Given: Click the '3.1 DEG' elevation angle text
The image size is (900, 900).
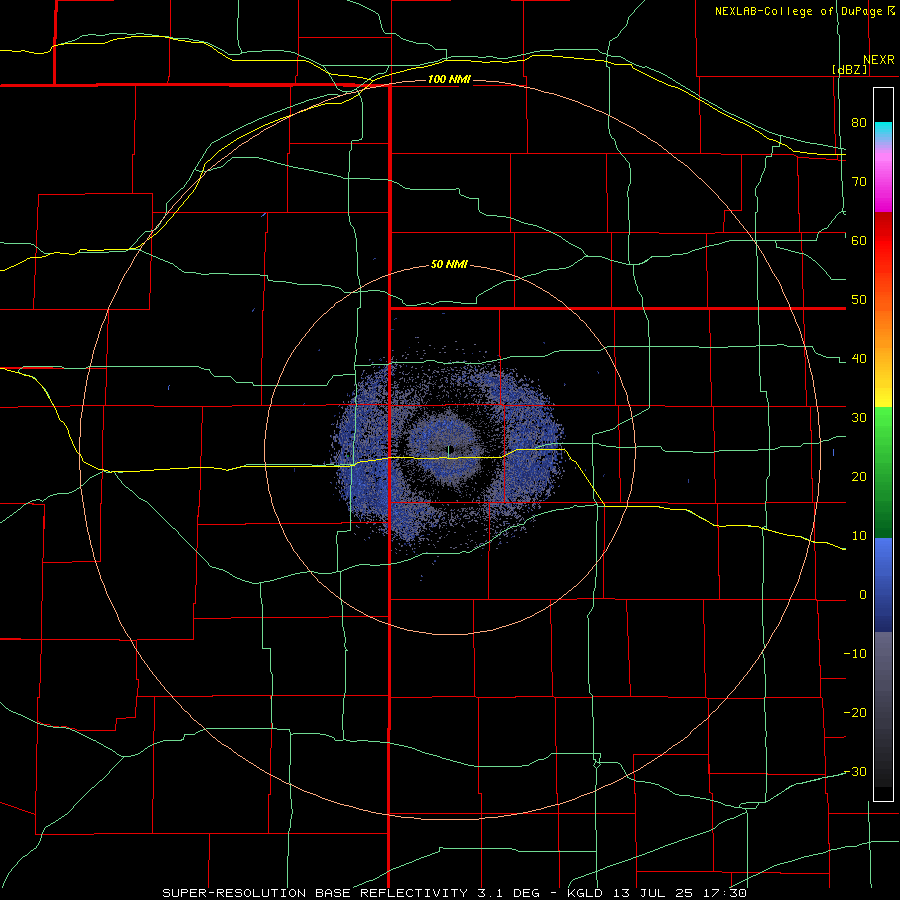Looking at the screenshot, I should (509, 893).
